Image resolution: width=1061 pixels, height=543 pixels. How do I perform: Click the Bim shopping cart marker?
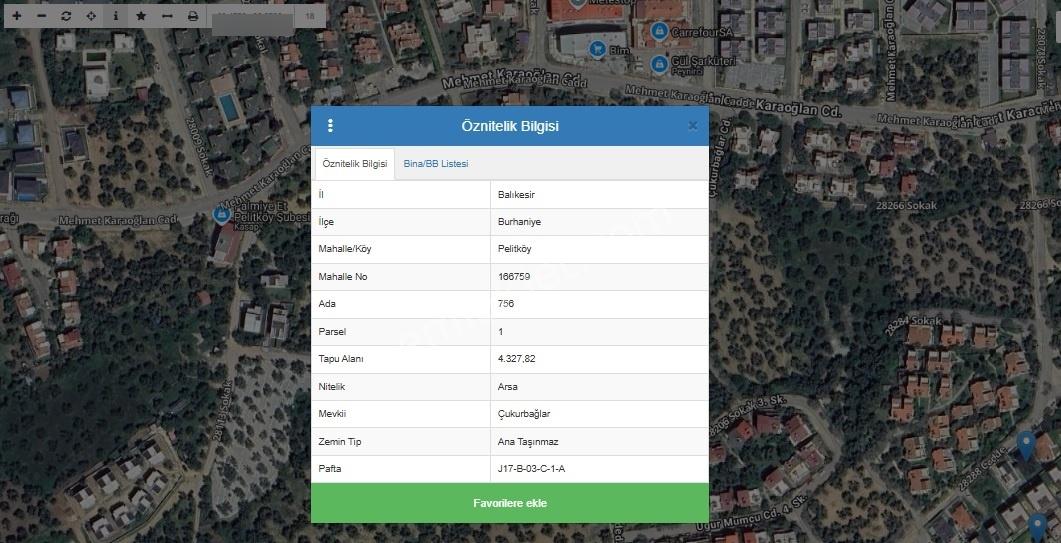tap(597, 49)
